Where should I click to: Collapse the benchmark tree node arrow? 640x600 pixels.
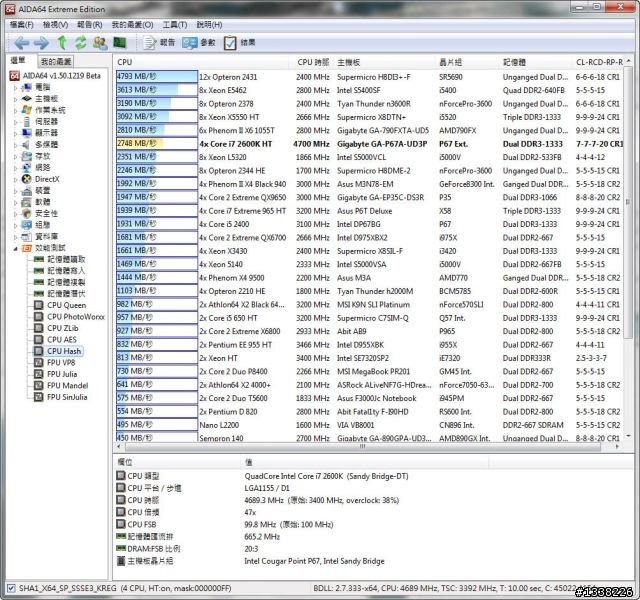[16, 248]
